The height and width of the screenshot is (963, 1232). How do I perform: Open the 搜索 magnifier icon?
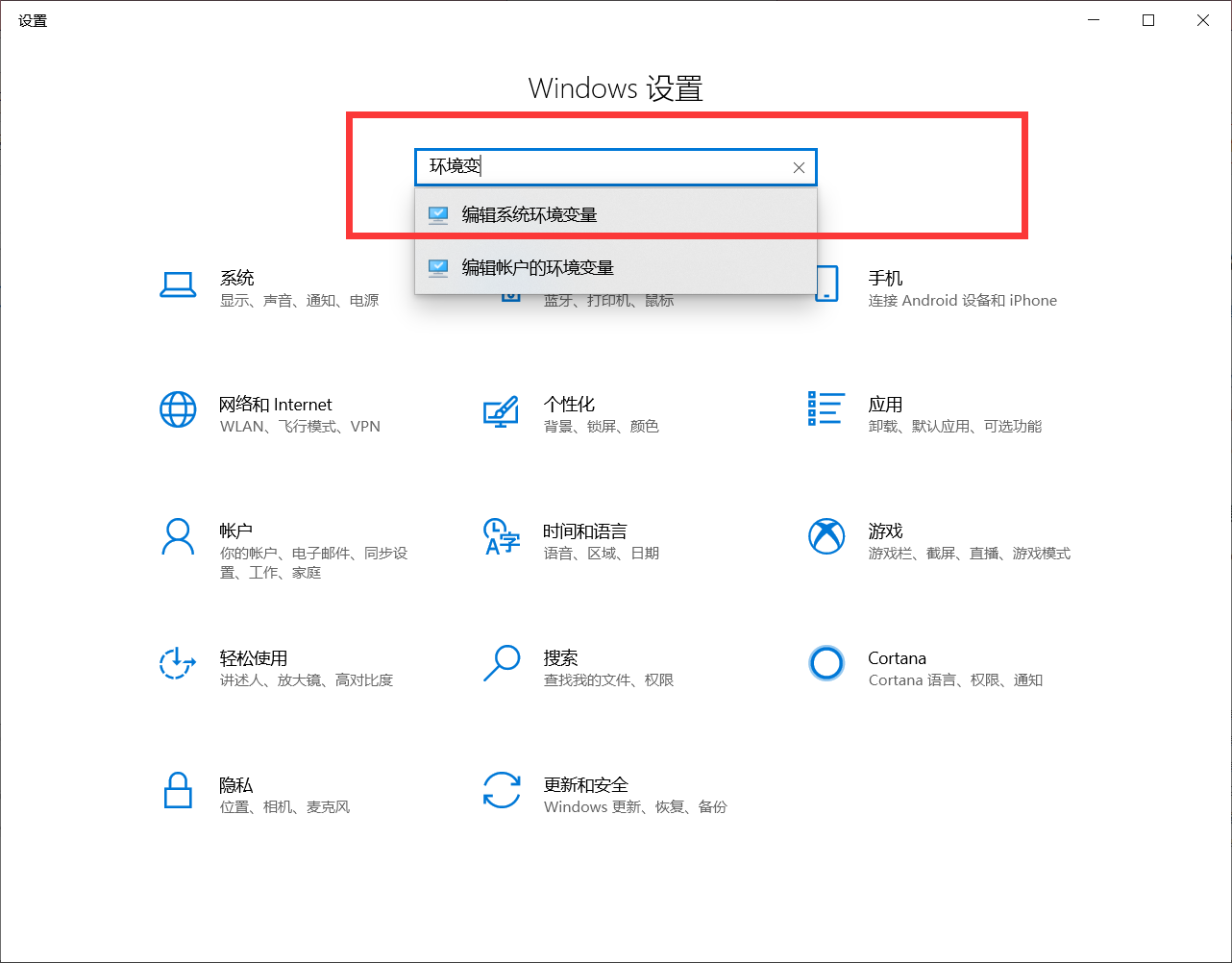(x=501, y=664)
